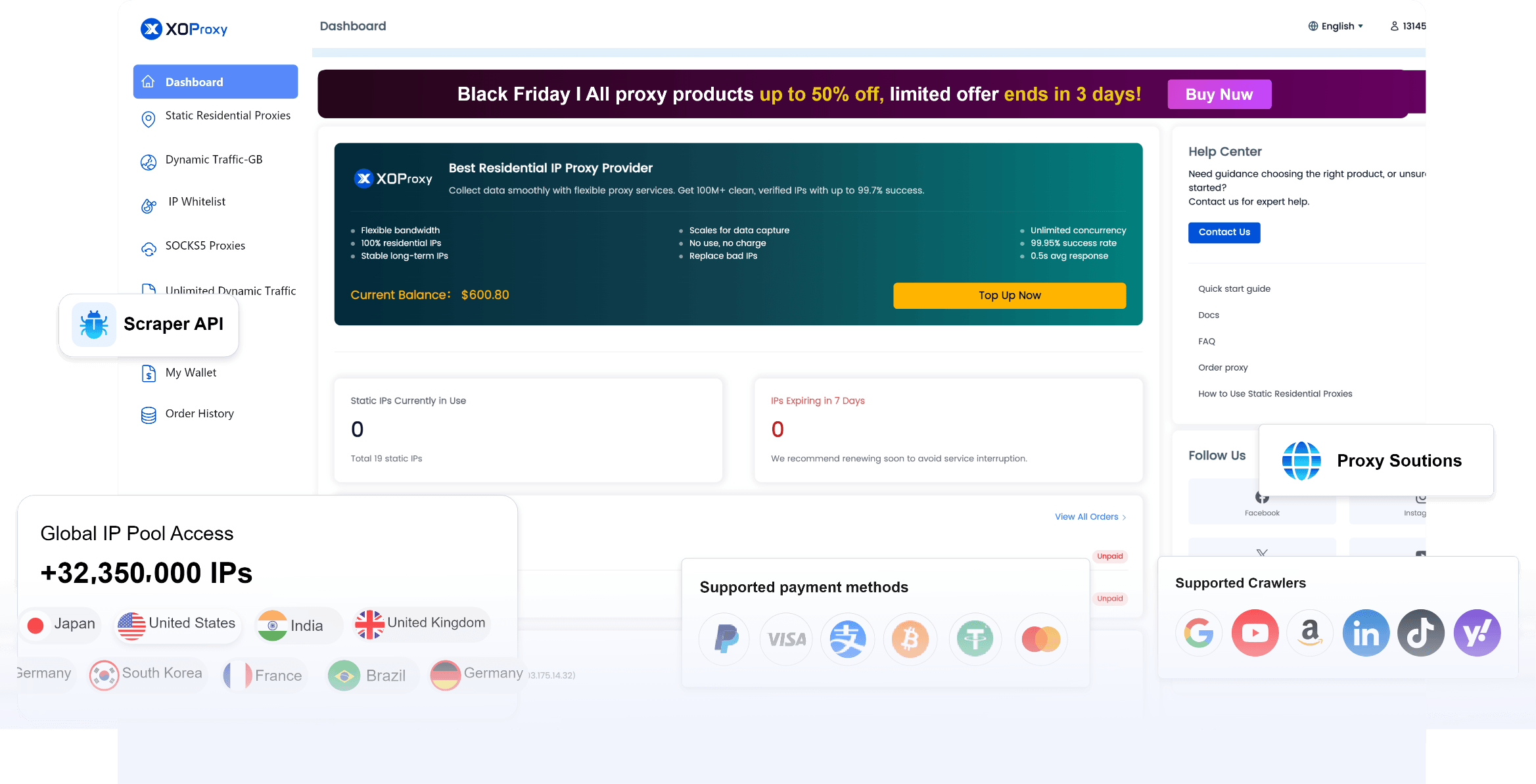Click the Alipay payment icon
The image size is (1536, 784).
pyautogui.click(x=848, y=639)
